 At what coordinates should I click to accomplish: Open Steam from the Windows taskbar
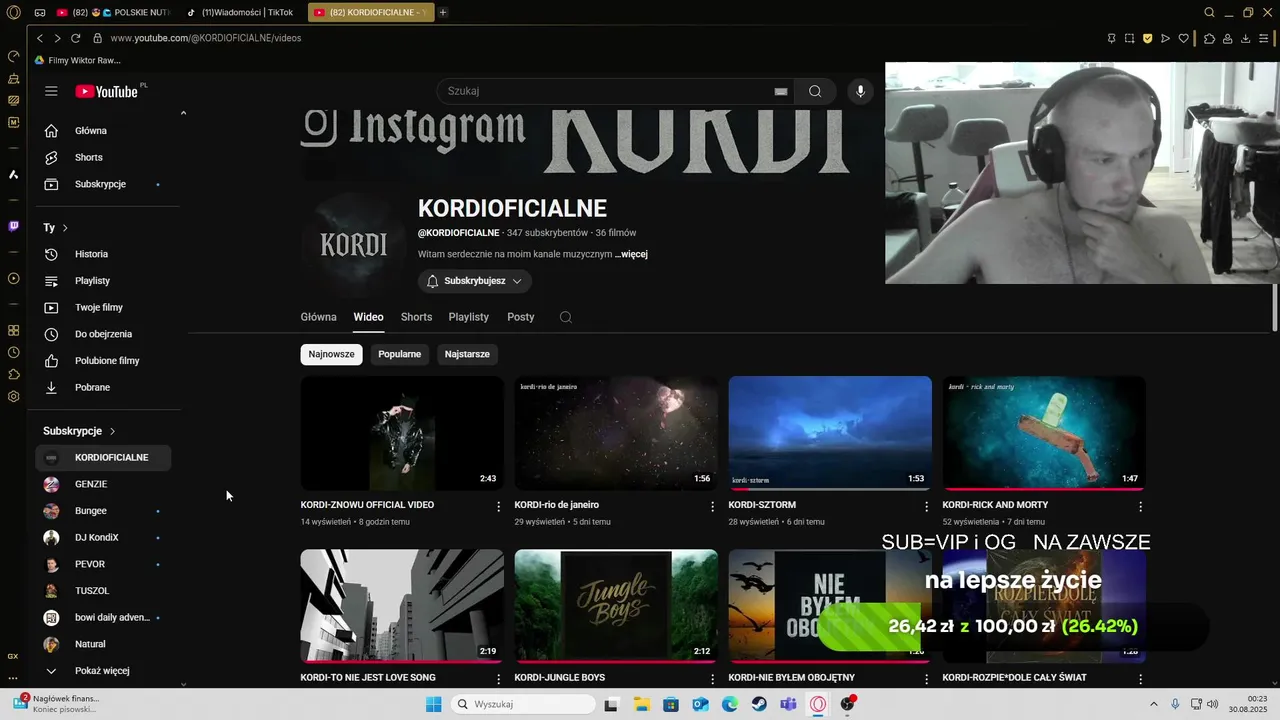pyautogui.click(x=759, y=704)
